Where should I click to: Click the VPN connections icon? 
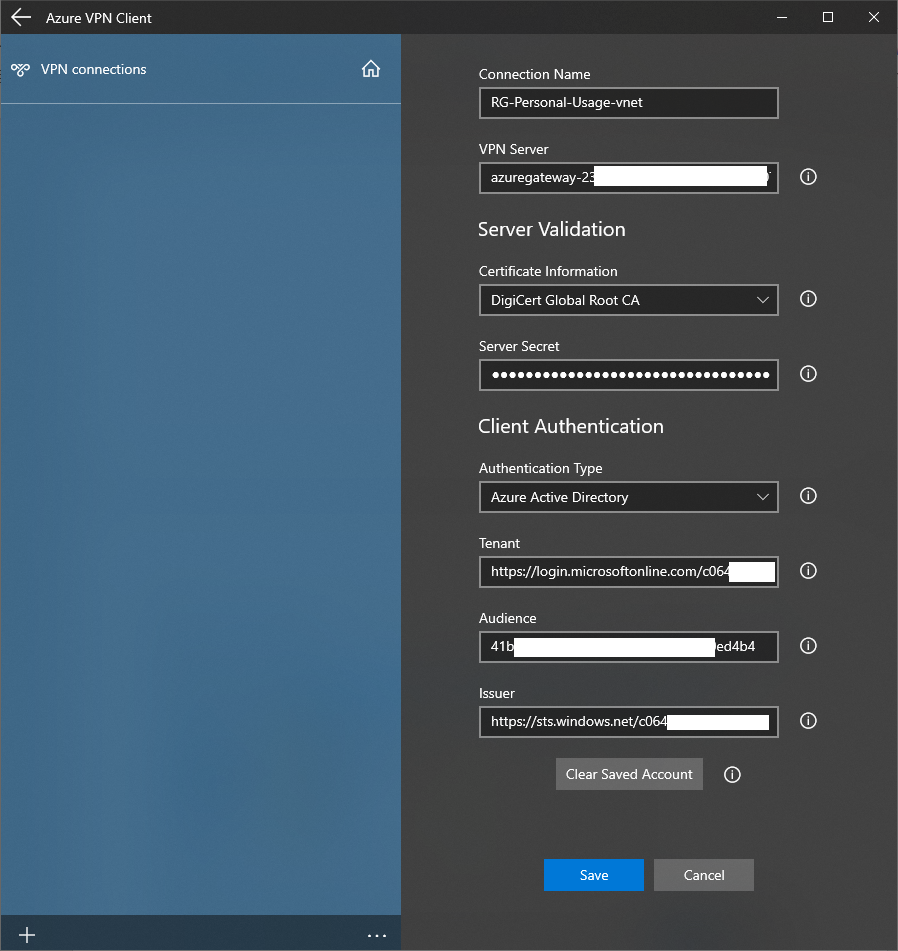tap(20, 70)
